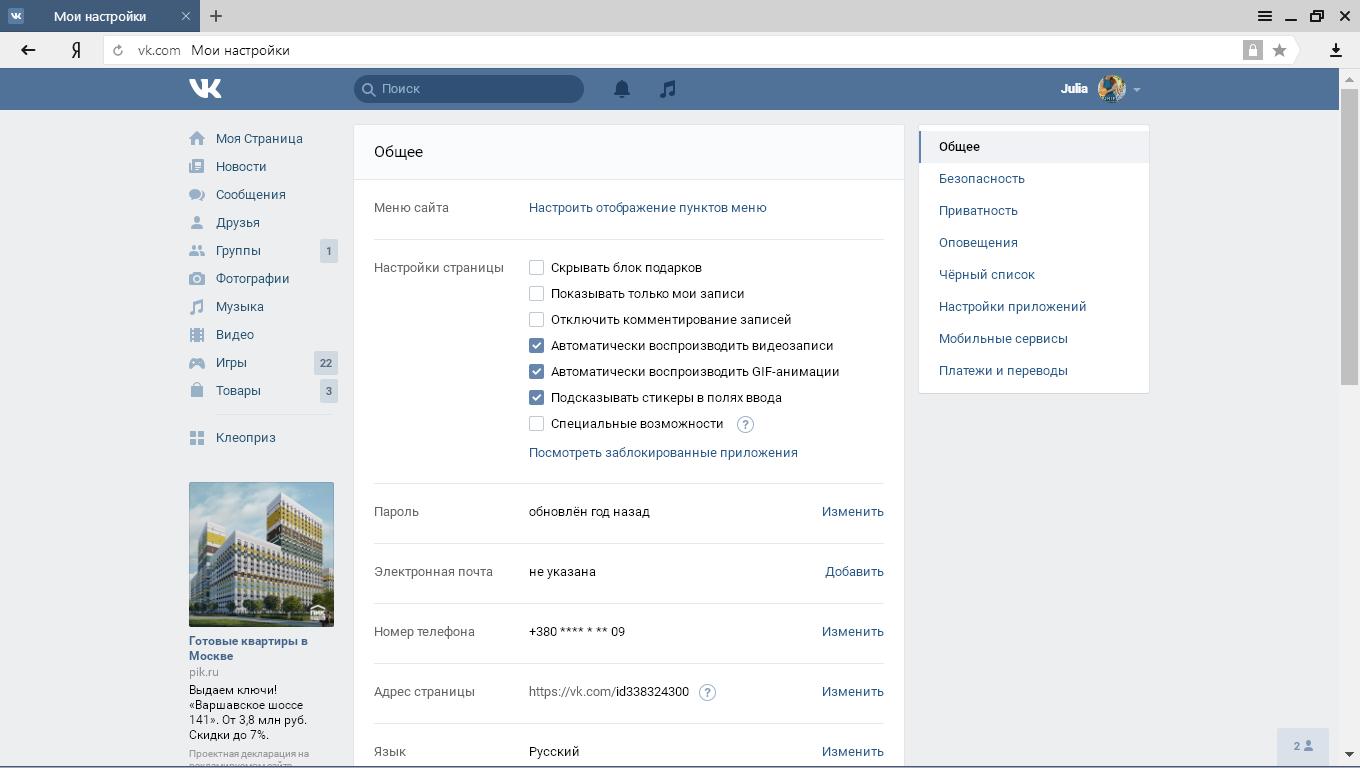The height and width of the screenshot is (768, 1360).
Task: Open notifications bell icon
Action: pyautogui.click(x=622, y=89)
